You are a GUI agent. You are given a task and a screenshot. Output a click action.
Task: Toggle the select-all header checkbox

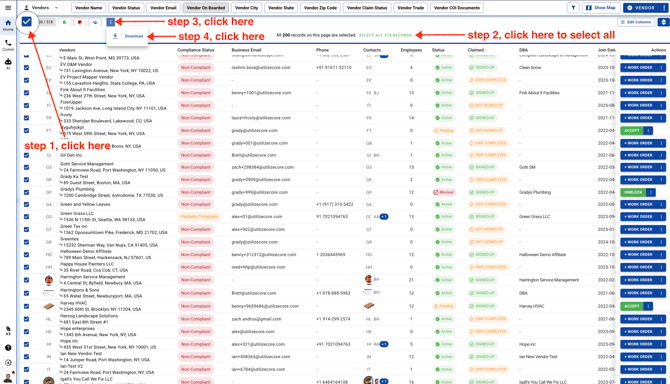[26, 21]
